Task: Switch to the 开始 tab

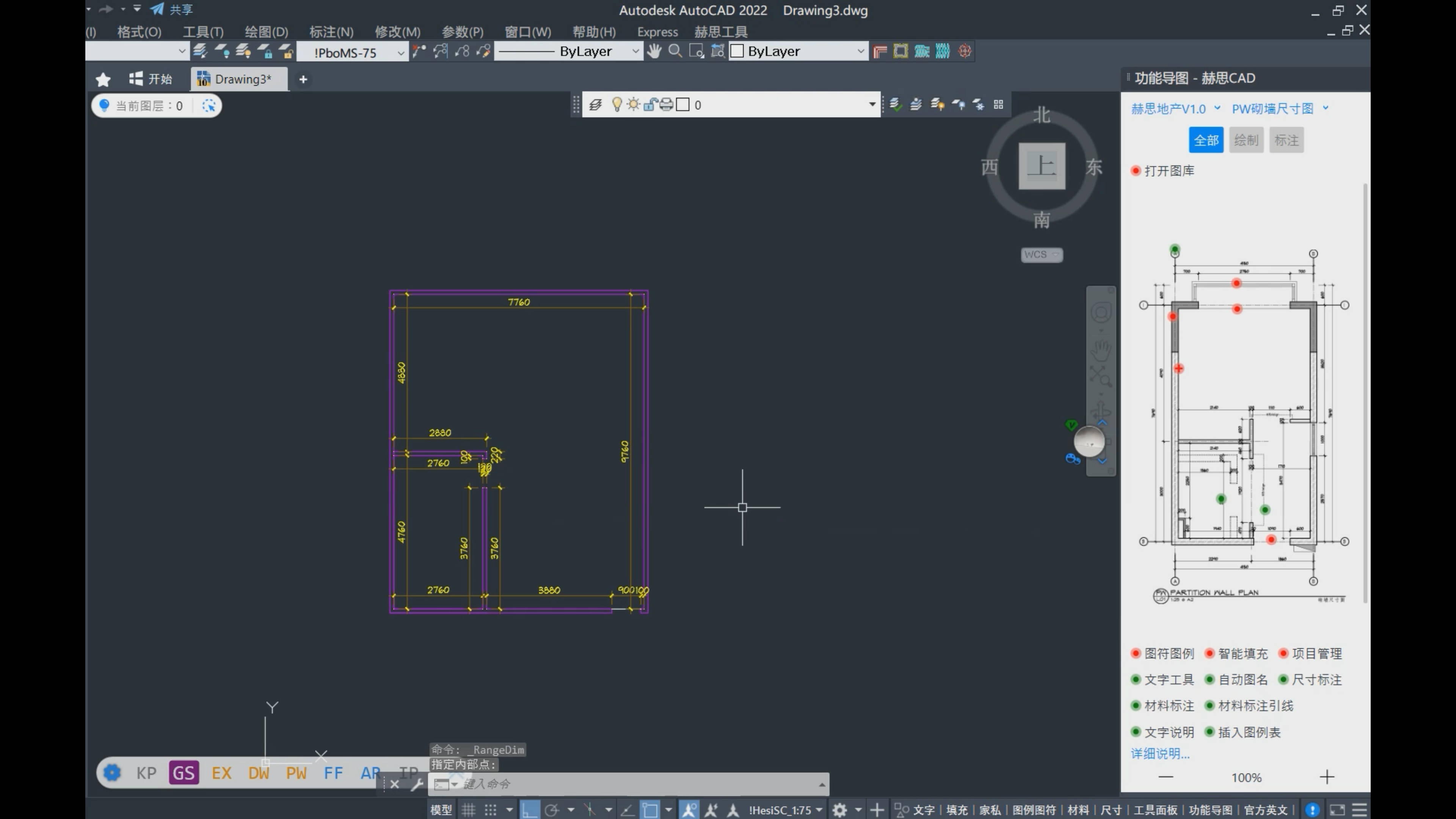Action: point(151,79)
